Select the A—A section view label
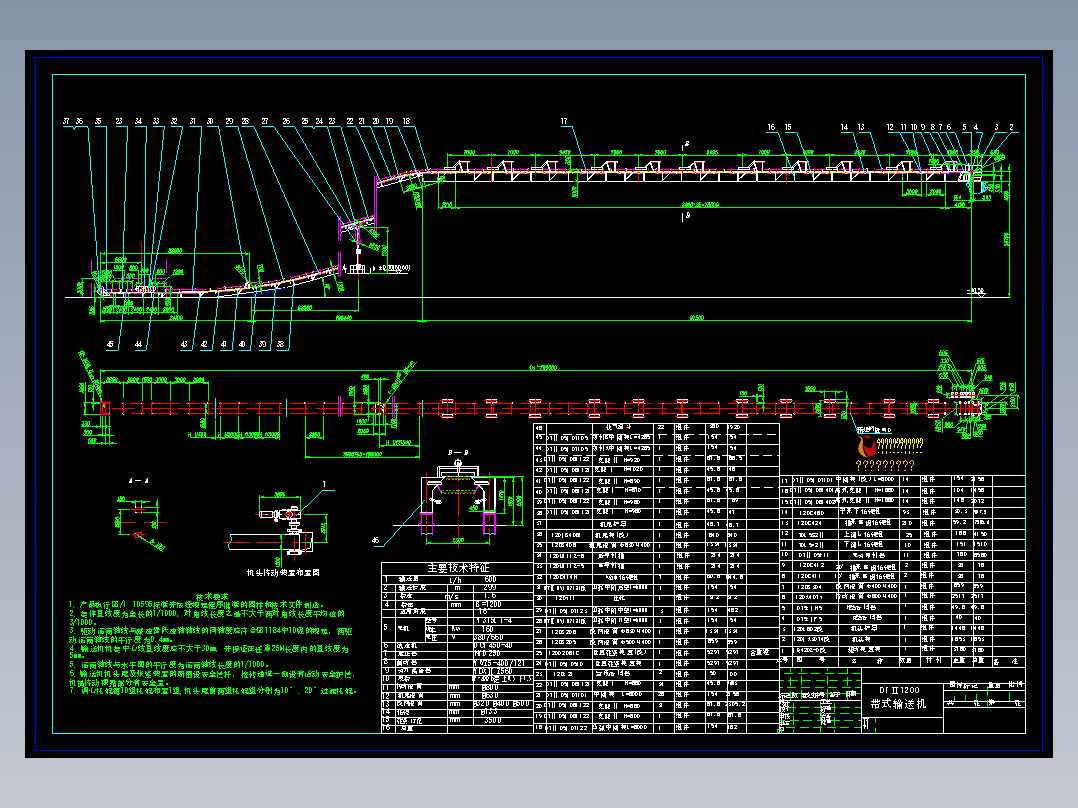The height and width of the screenshot is (808, 1078). click(138, 481)
